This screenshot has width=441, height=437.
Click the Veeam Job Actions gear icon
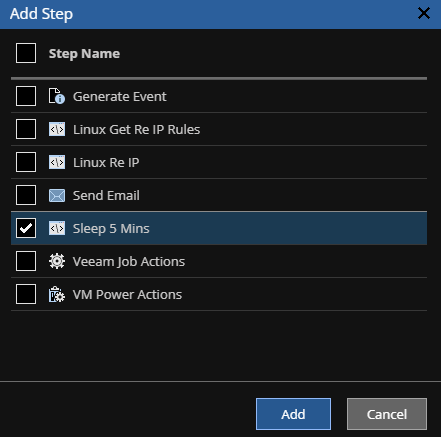(x=57, y=261)
